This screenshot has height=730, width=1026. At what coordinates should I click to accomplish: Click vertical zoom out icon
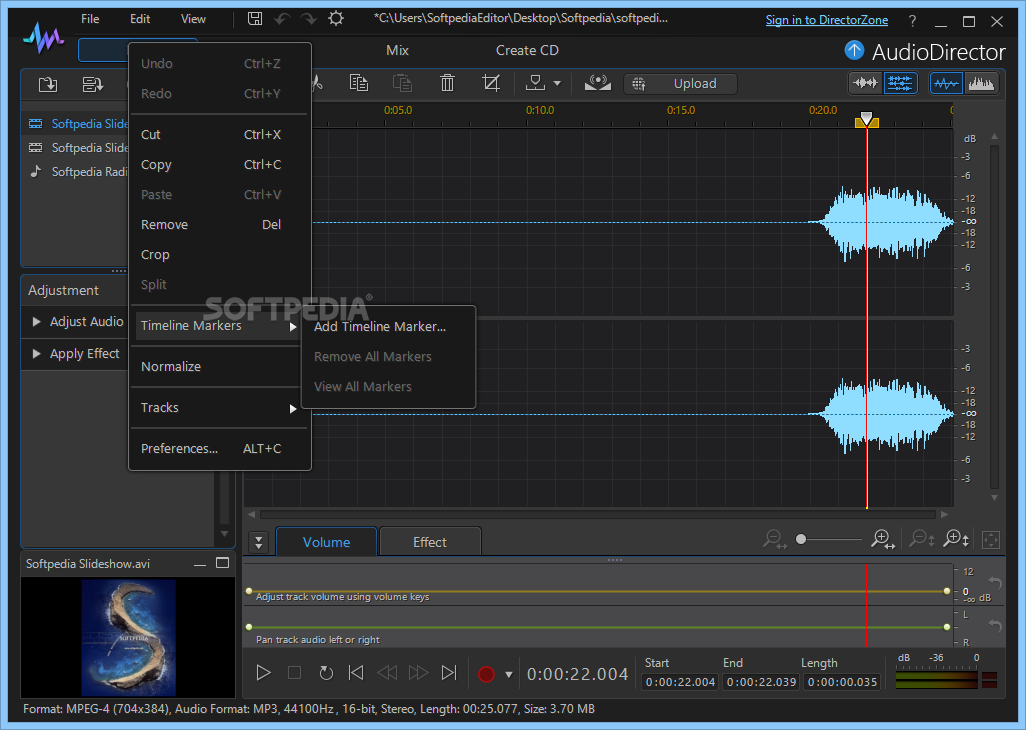coord(922,540)
